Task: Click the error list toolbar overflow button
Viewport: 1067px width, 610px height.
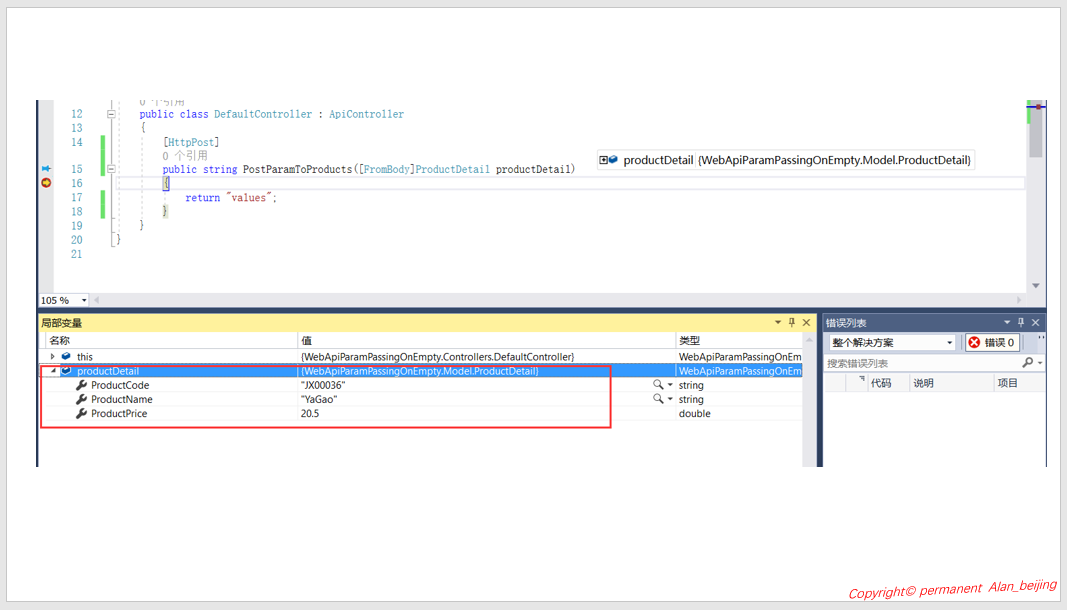Action: point(1042,340)
